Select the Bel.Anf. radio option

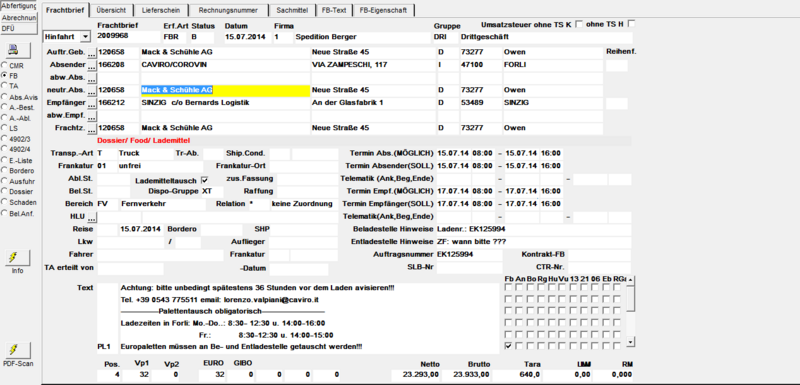point(5,213)
